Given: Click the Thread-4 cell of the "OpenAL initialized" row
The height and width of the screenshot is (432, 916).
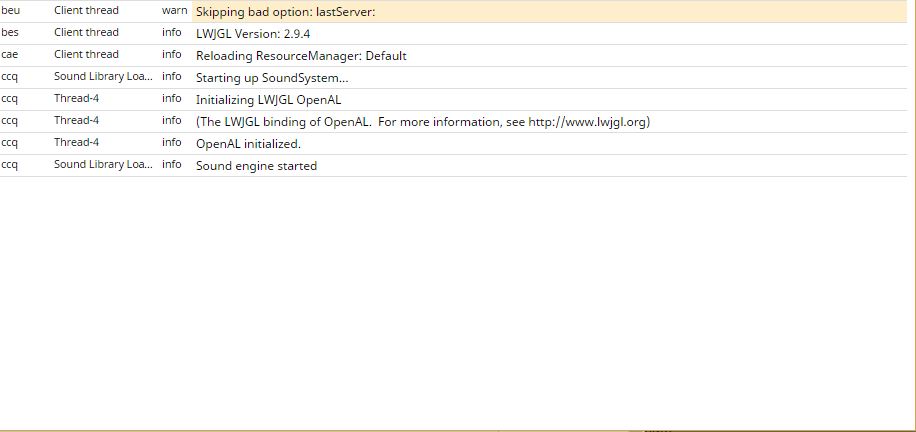Looking at the screenshot, I should tap(76, 143).
